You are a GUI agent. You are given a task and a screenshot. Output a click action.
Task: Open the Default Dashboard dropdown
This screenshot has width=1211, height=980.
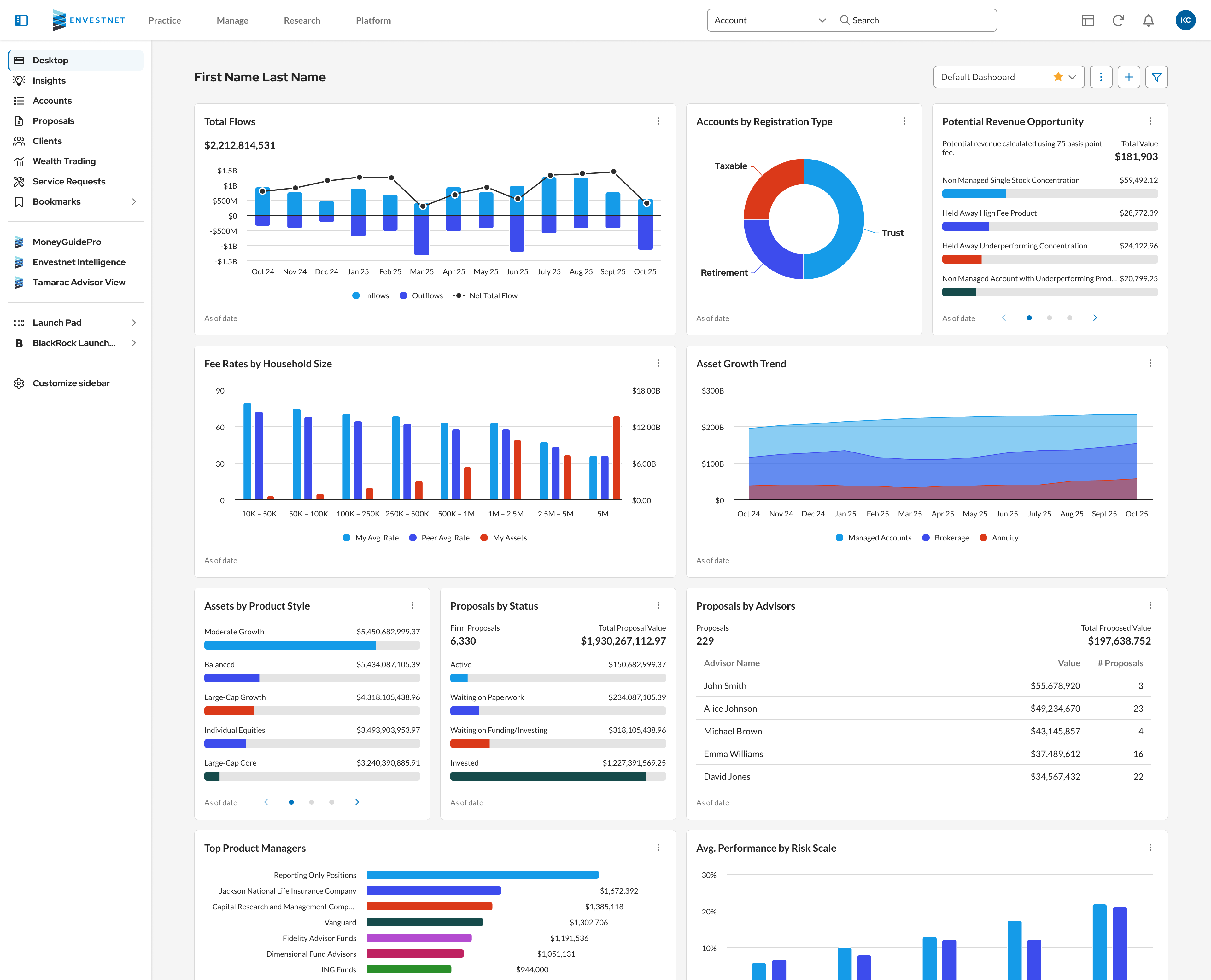(1008, 77)
